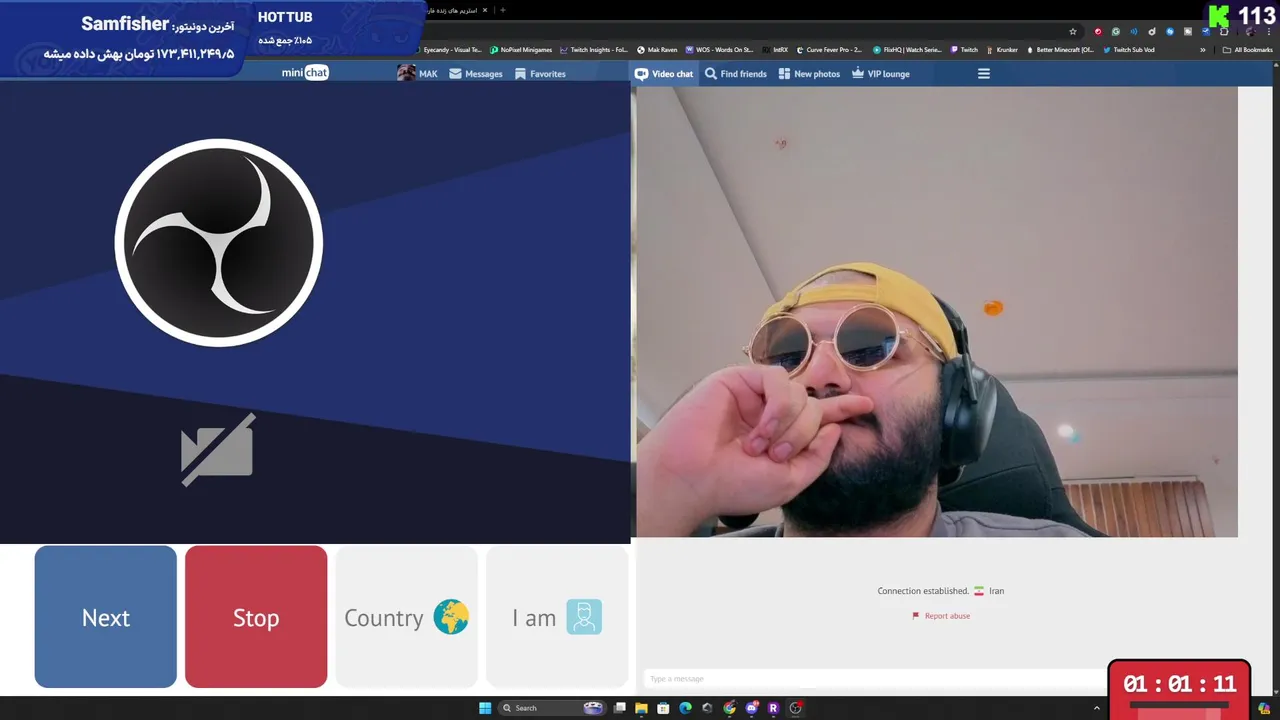
Task: Open NoPixel Minigames bookmark
Action: coord(521,50)
